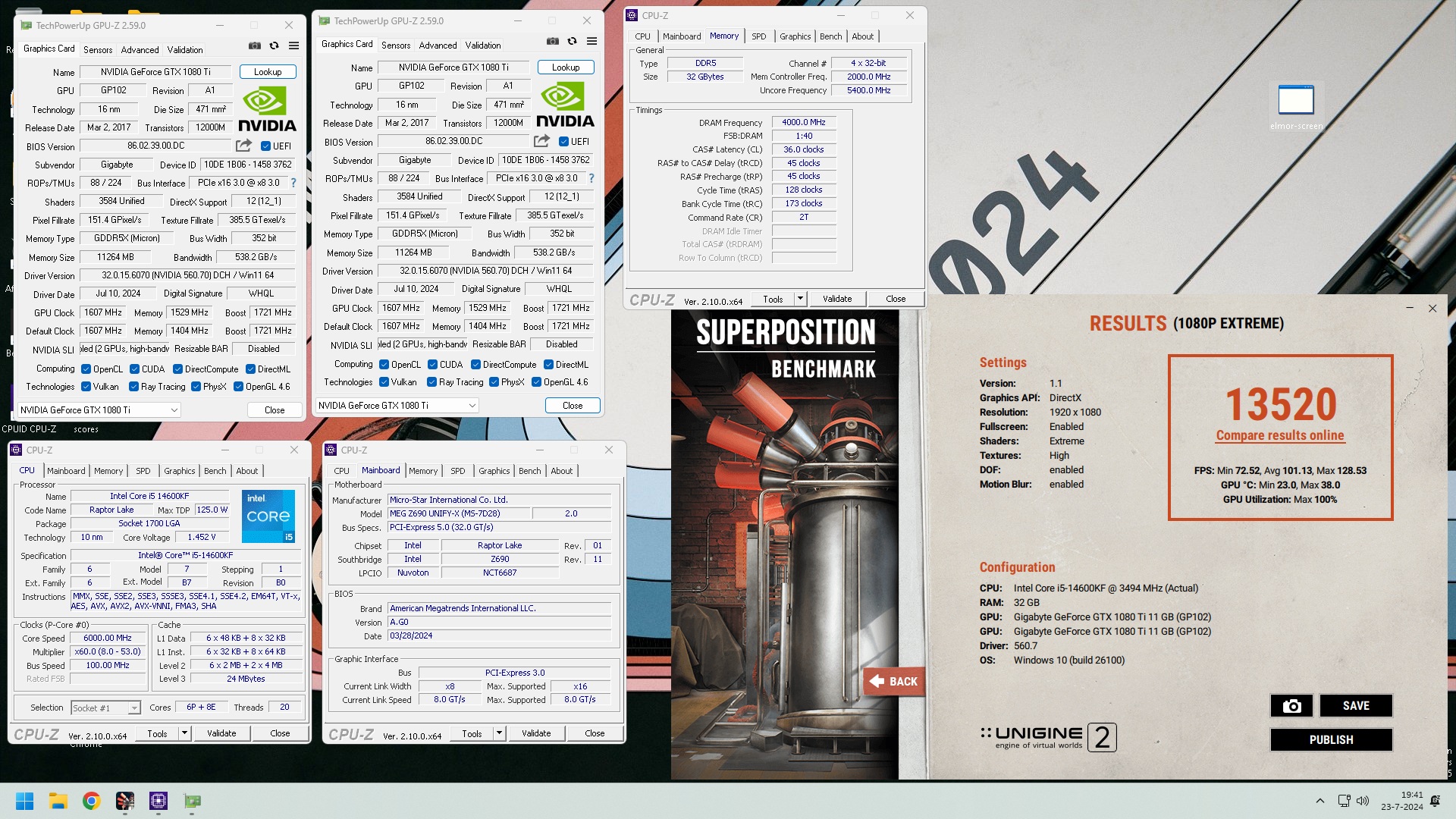Expand Tools dropdown arrow in CPU-Z Memory window
1456x819 pixels.
tap(799, 299)
